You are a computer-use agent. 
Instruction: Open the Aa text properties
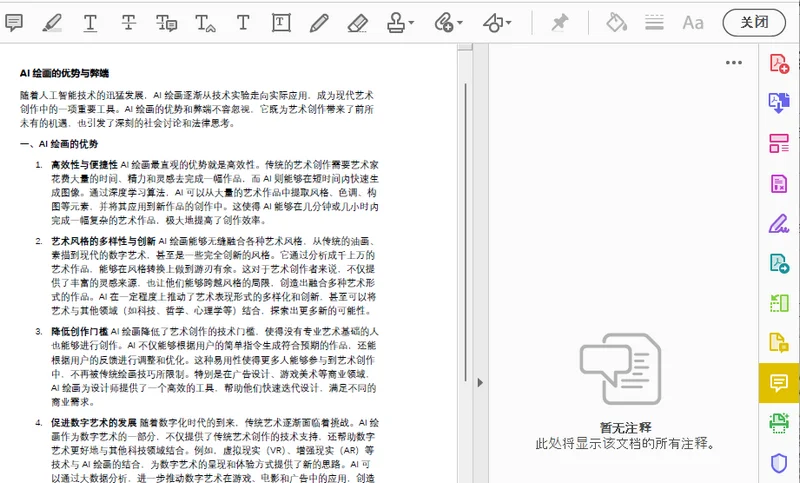click(693, 22)
